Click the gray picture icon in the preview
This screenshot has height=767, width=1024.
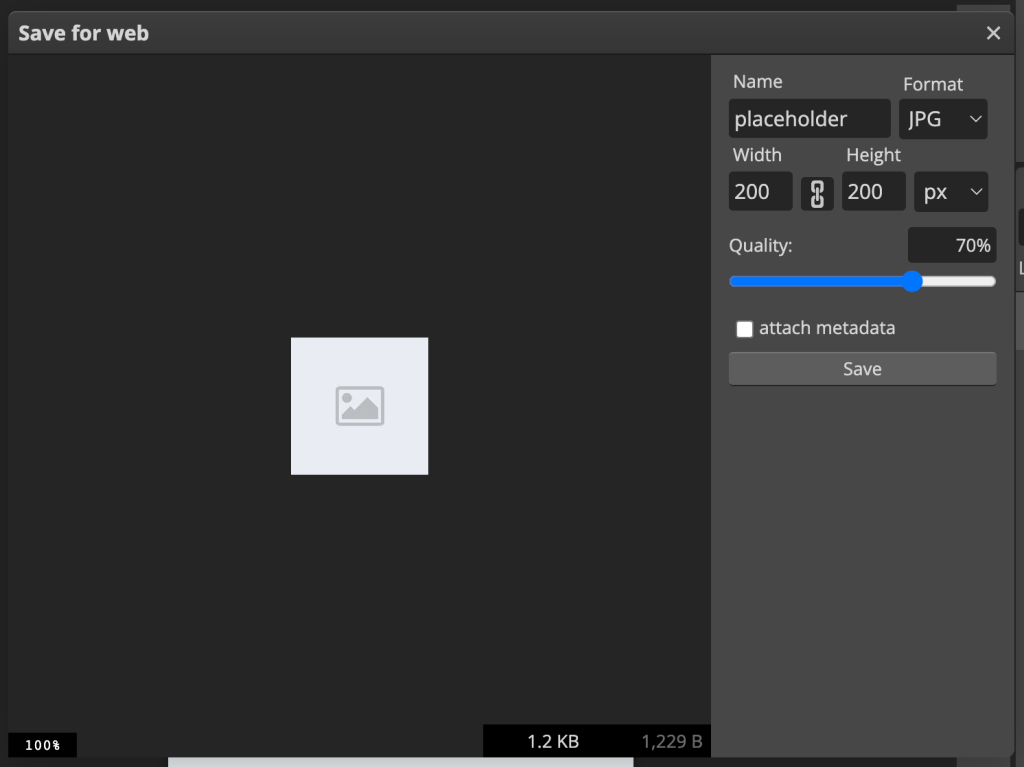coord(360,406)
